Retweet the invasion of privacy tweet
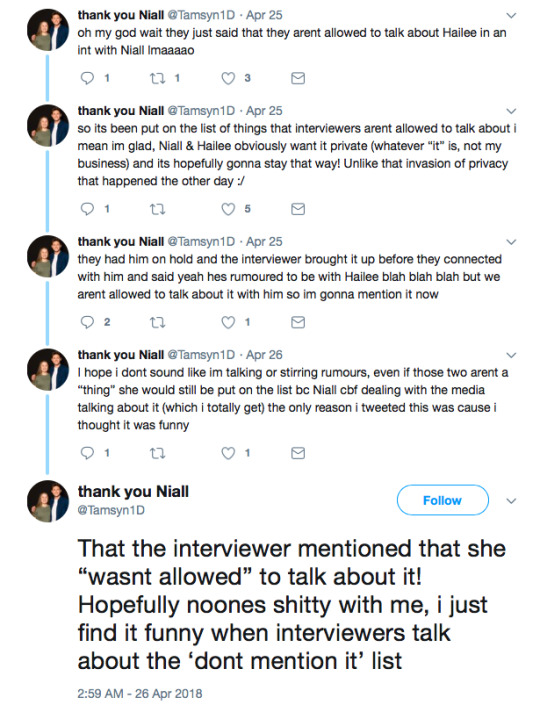 (157, 209)
